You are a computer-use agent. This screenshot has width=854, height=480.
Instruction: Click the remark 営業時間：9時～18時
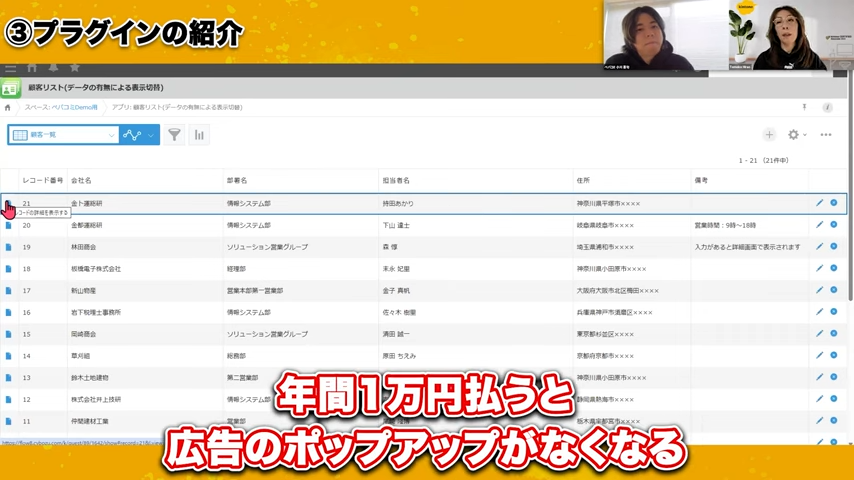[725, 225]
